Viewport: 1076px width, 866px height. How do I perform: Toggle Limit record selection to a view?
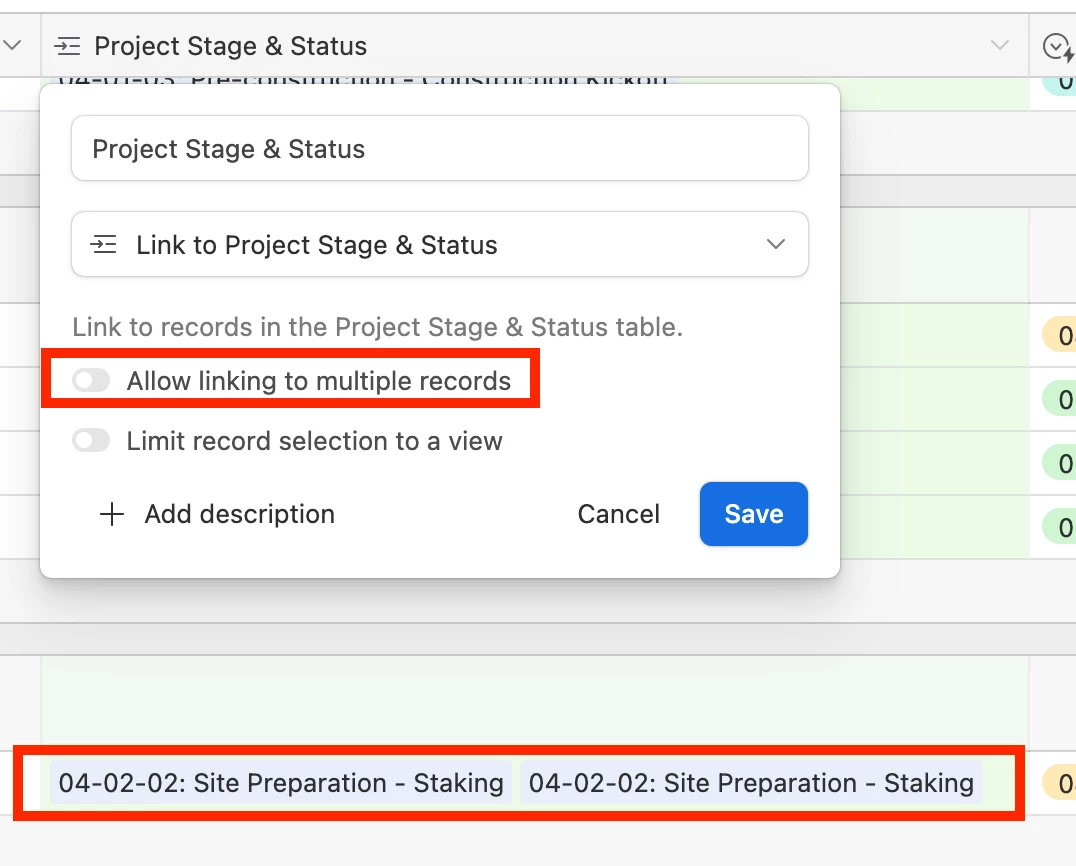[91, 441]
